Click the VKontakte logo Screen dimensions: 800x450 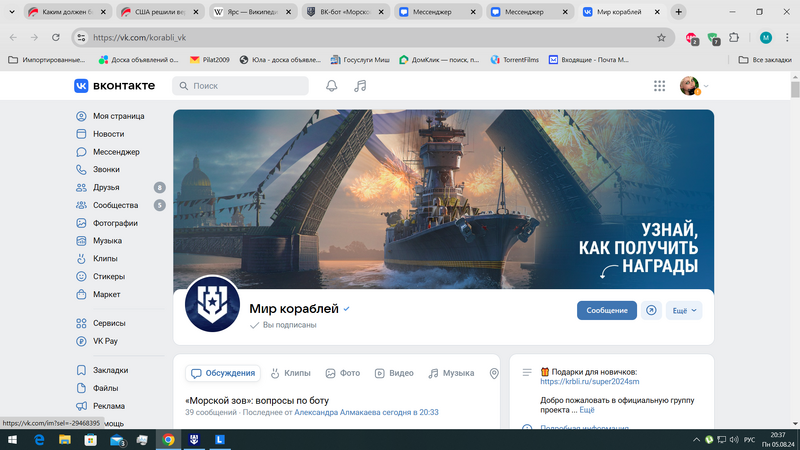(114, 86)
